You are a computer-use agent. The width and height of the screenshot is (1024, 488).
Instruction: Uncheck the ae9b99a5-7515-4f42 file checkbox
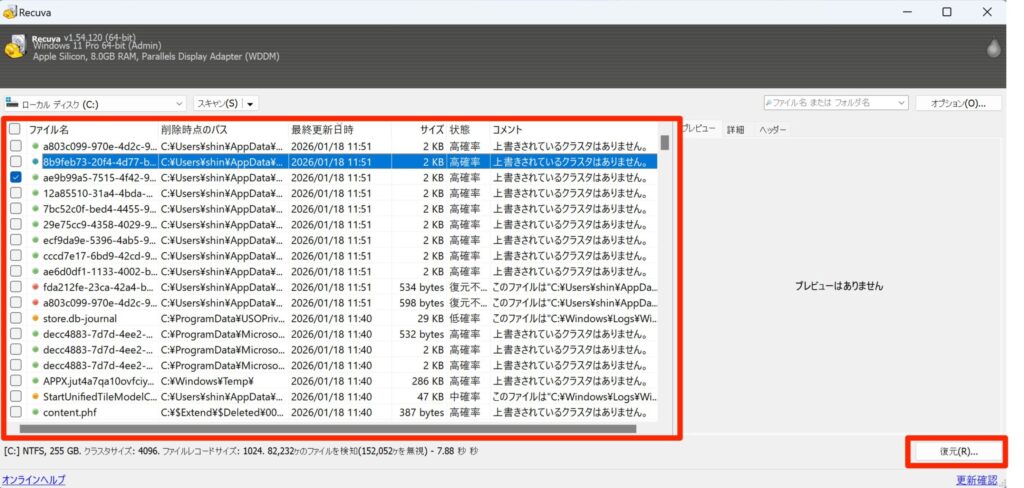[15, 177]
